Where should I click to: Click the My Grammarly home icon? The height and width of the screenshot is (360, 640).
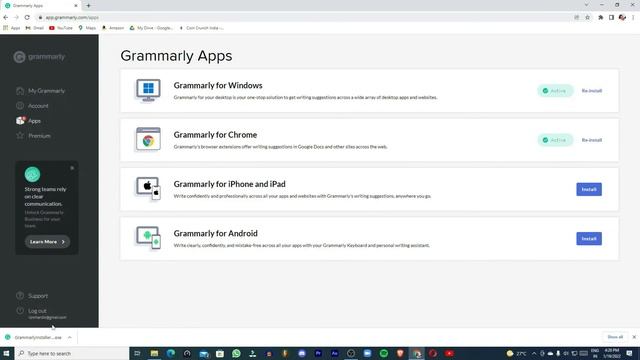pos(20,91)
